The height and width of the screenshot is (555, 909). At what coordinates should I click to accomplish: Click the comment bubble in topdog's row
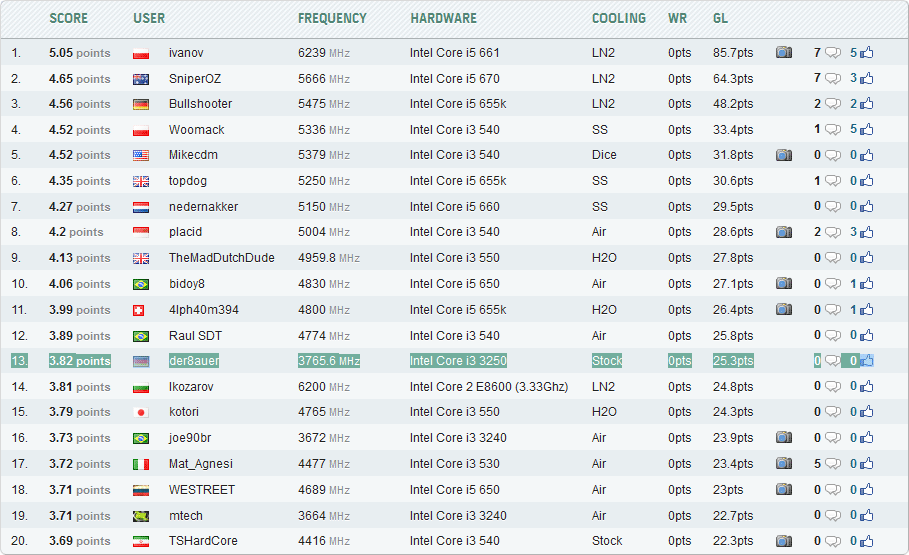832,181
